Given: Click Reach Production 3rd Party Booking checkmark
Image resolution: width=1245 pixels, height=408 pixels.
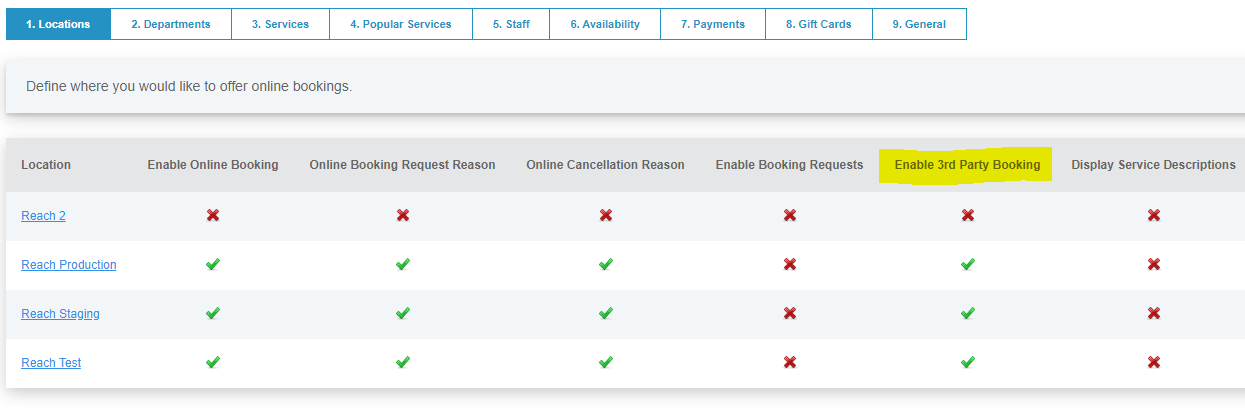Looking at the screenshot, I should (968, 264).
